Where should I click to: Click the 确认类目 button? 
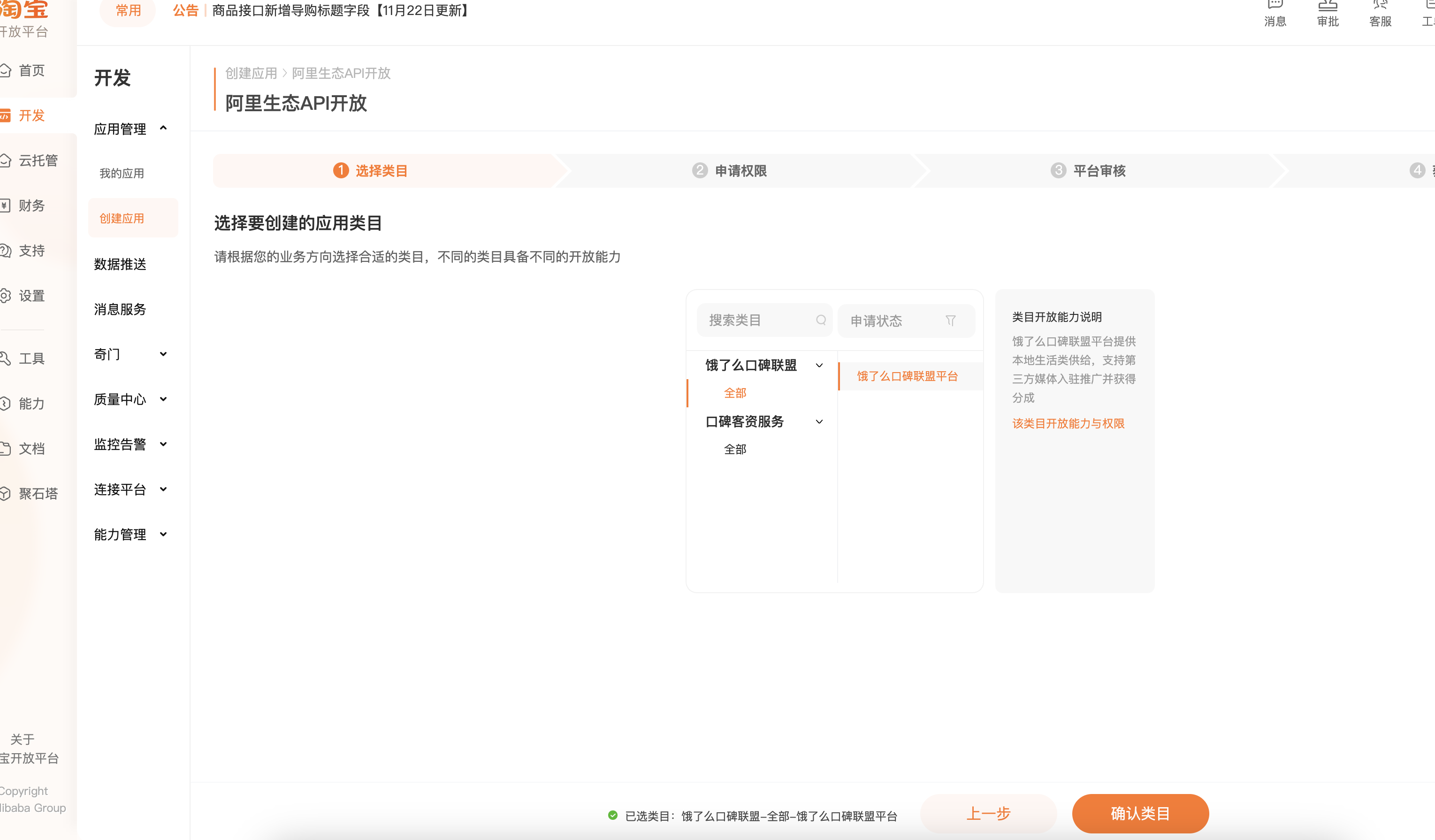pyautogui.click(x=1140, y=813)
